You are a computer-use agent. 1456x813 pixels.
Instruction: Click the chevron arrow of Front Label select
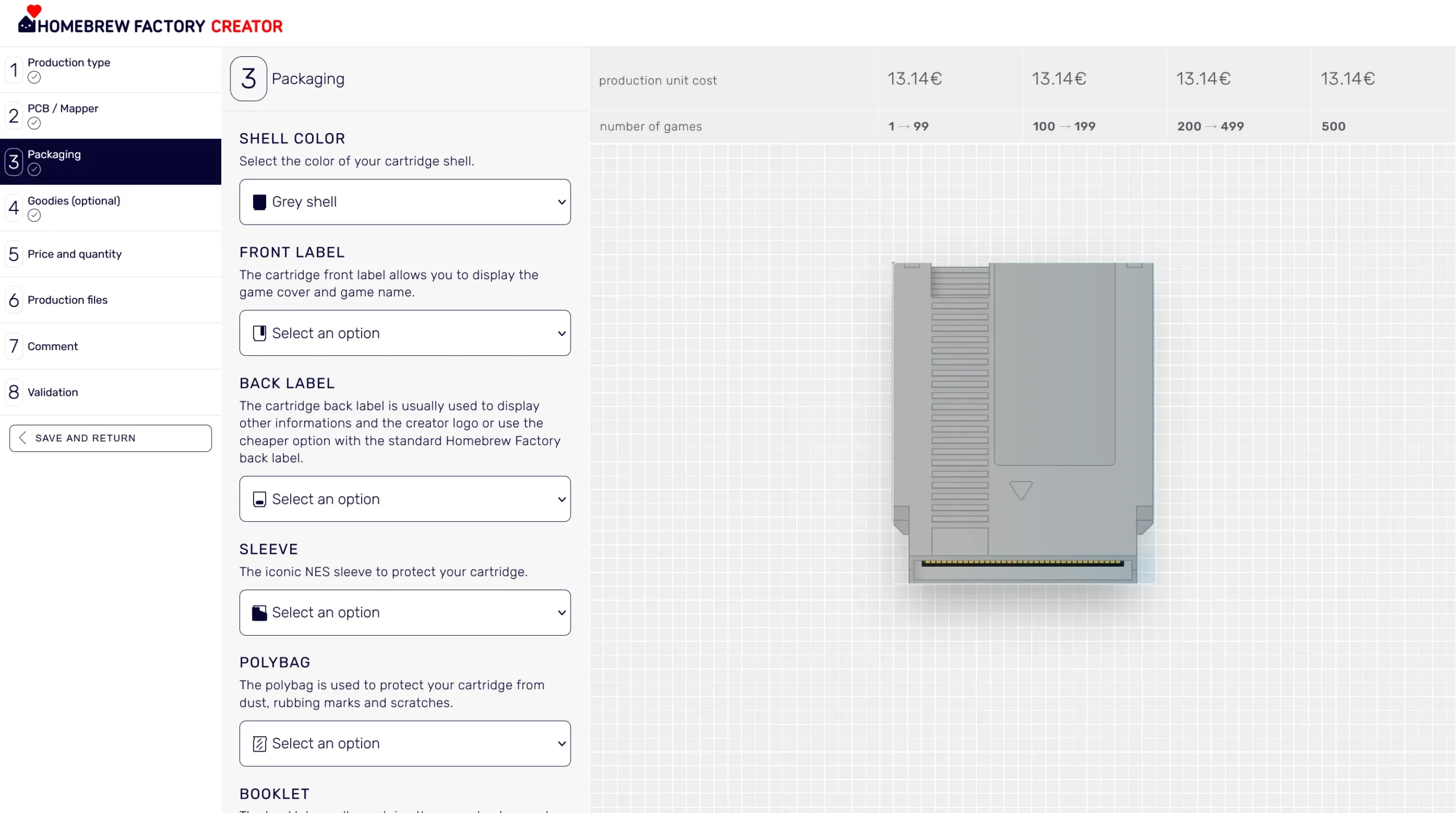coord(561,333)
